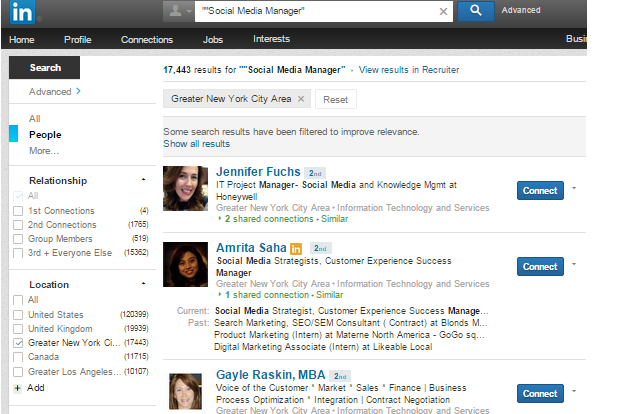Click the Advanced chevron arrow in sidebar
The image size is (626, 414).
(x=78, y=91)
